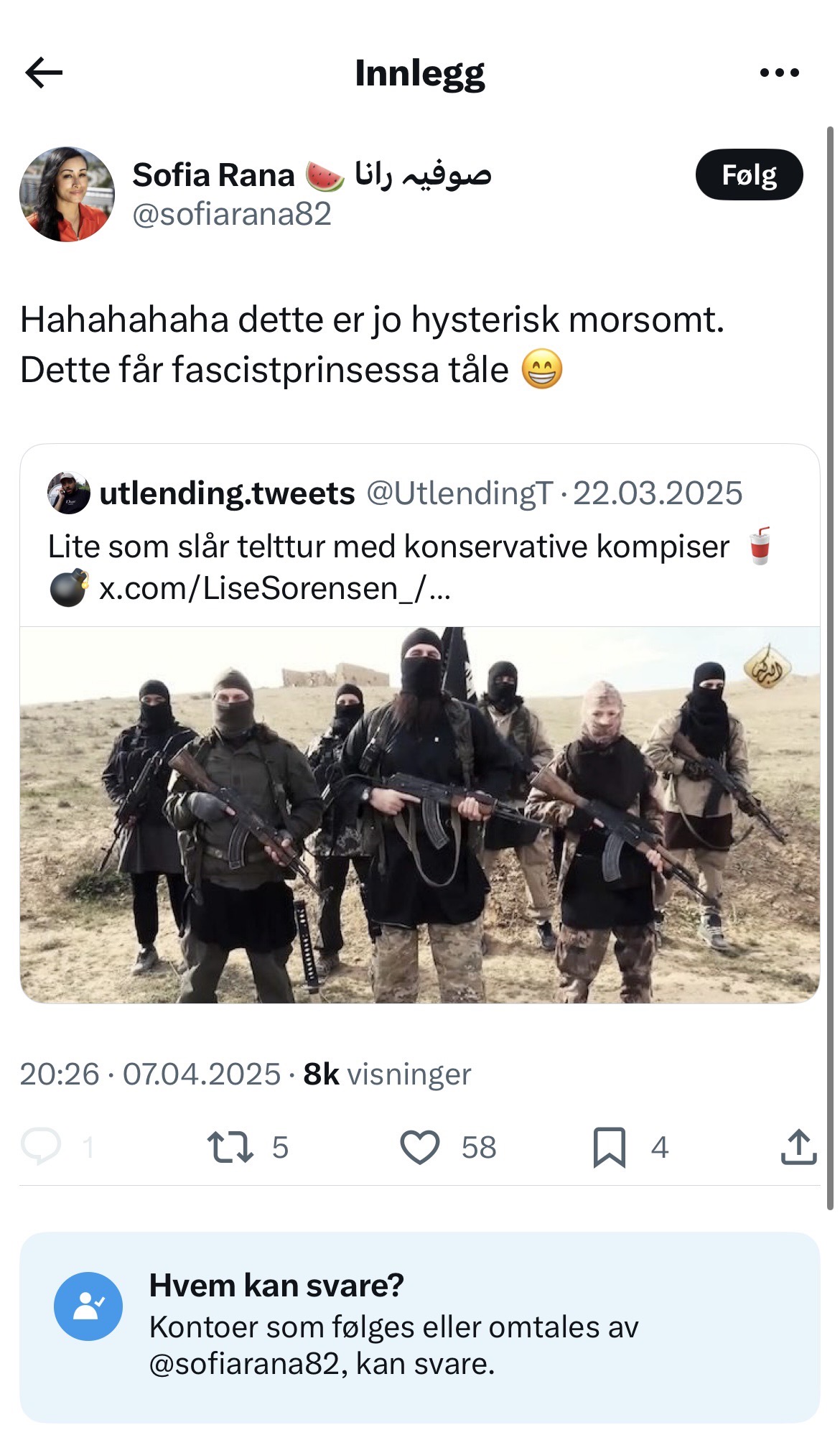Open the three-dot more options menu
Image resolution: width=840 pixels, height=1430 pixels.
click(779, 73)
